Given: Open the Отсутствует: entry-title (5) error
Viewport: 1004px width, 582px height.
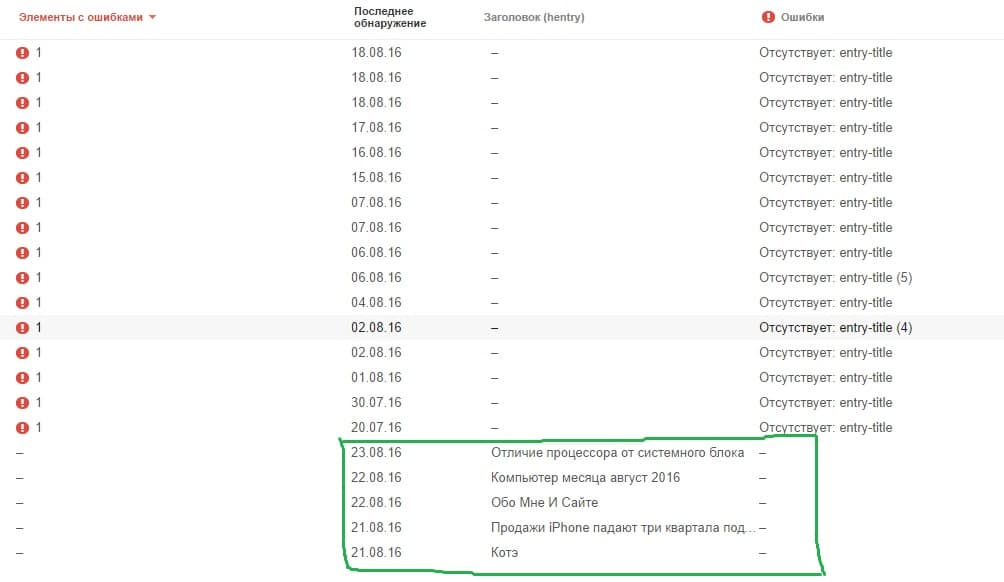Looking at the screenshot, I should tap(835, 277).
